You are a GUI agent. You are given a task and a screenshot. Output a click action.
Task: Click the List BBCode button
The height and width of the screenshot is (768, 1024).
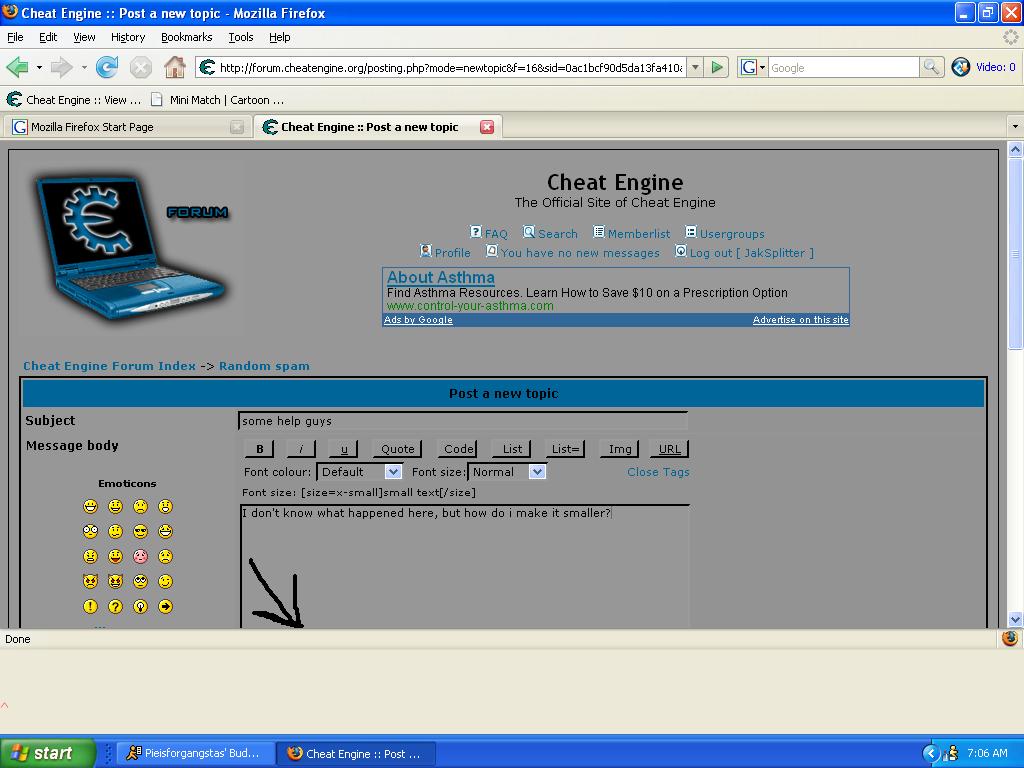511,449
